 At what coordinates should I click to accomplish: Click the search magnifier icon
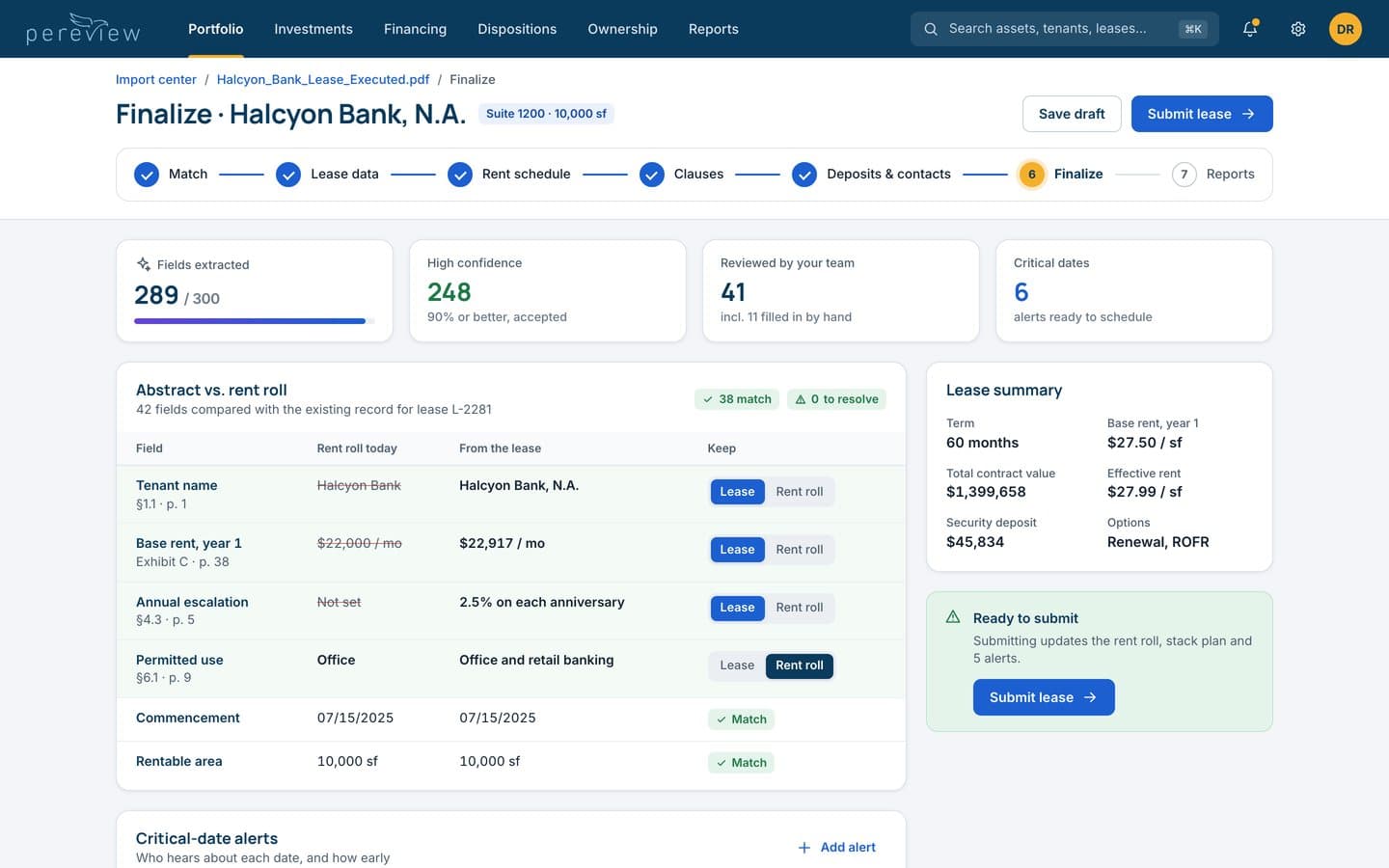[931, 29]
